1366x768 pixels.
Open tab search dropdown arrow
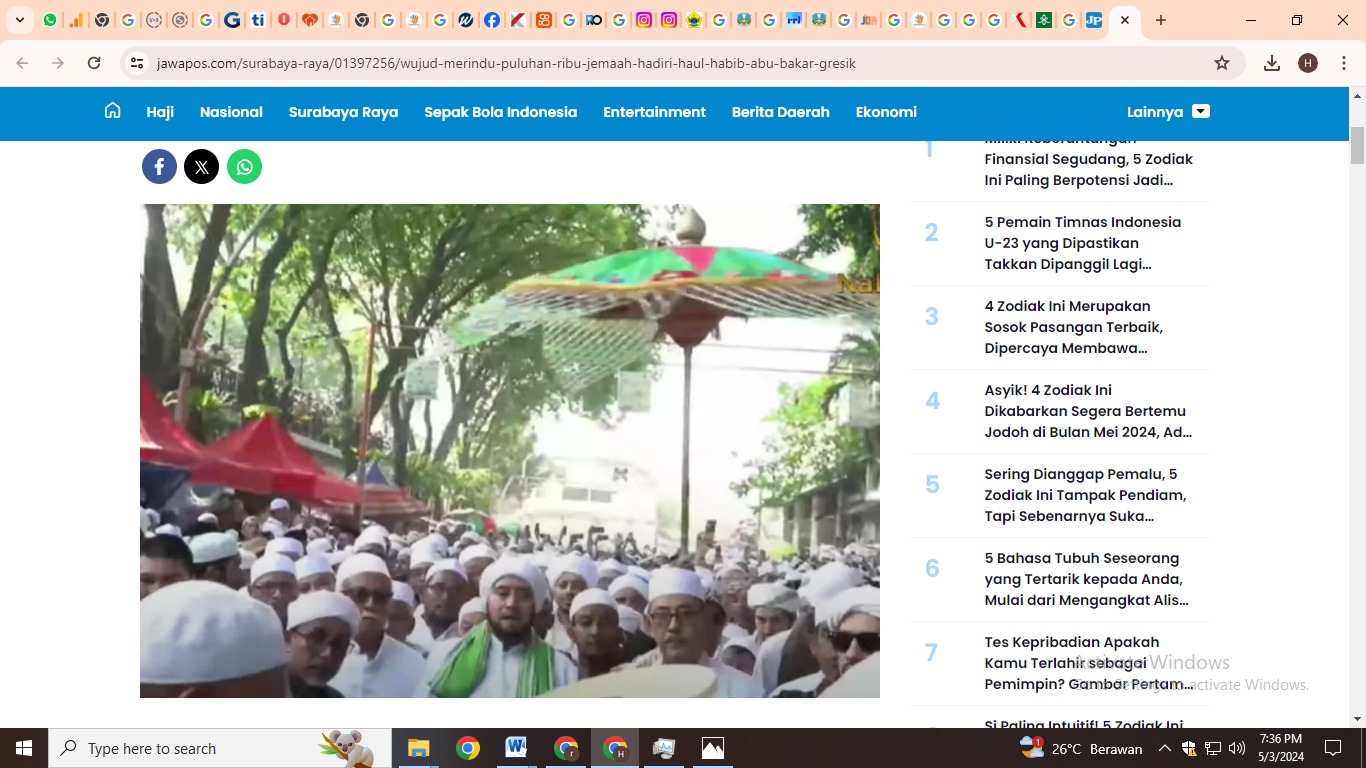[20, 20]
